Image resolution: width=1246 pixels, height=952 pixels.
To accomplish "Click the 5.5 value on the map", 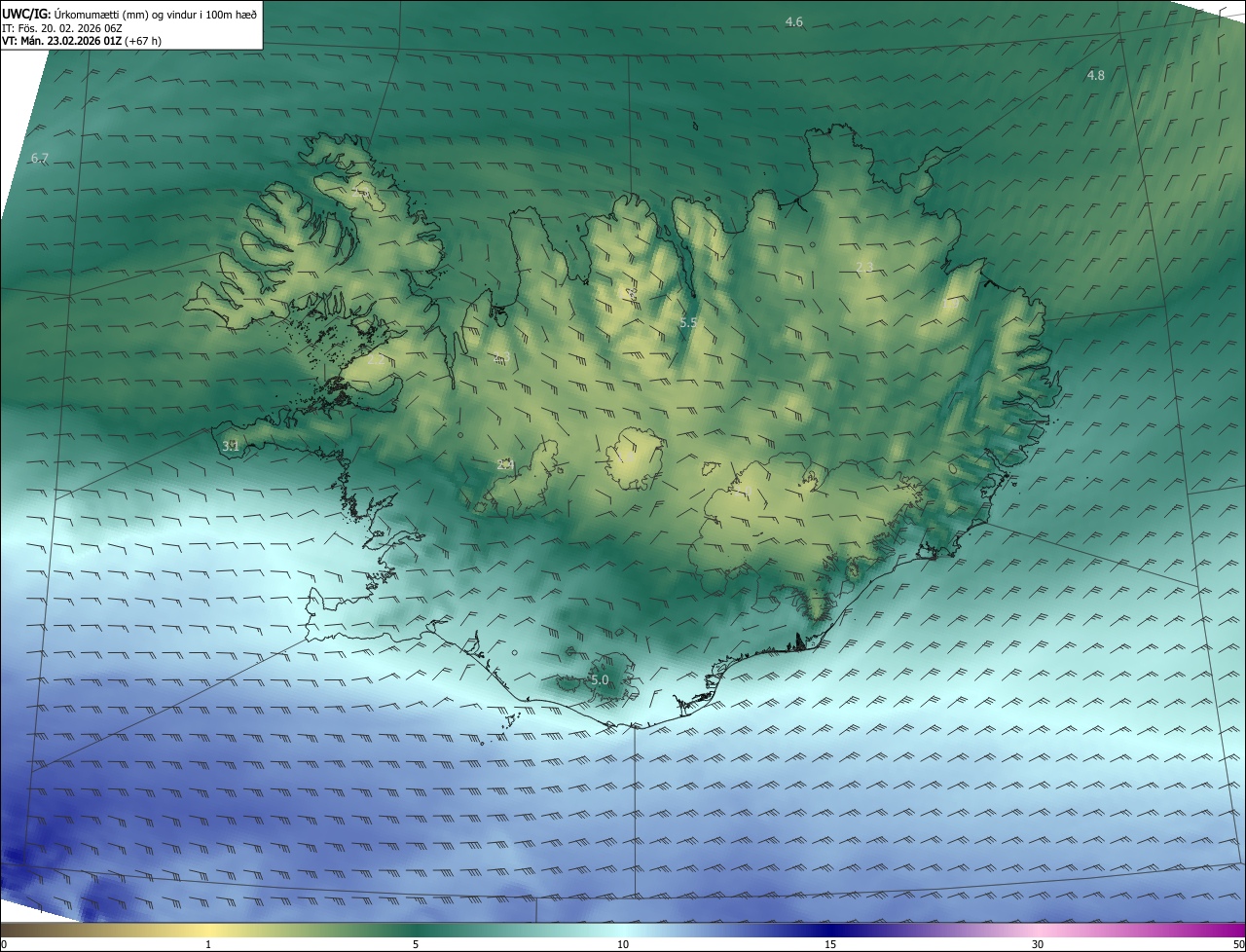I will tap(688, 322).
